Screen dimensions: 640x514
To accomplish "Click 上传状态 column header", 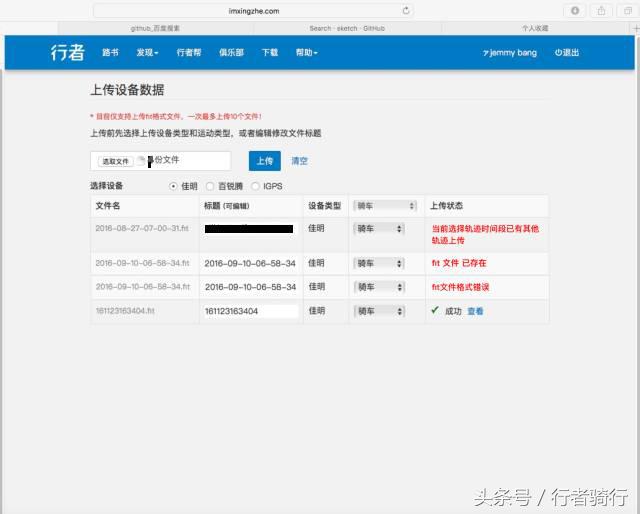I will (x=447, y=206).
